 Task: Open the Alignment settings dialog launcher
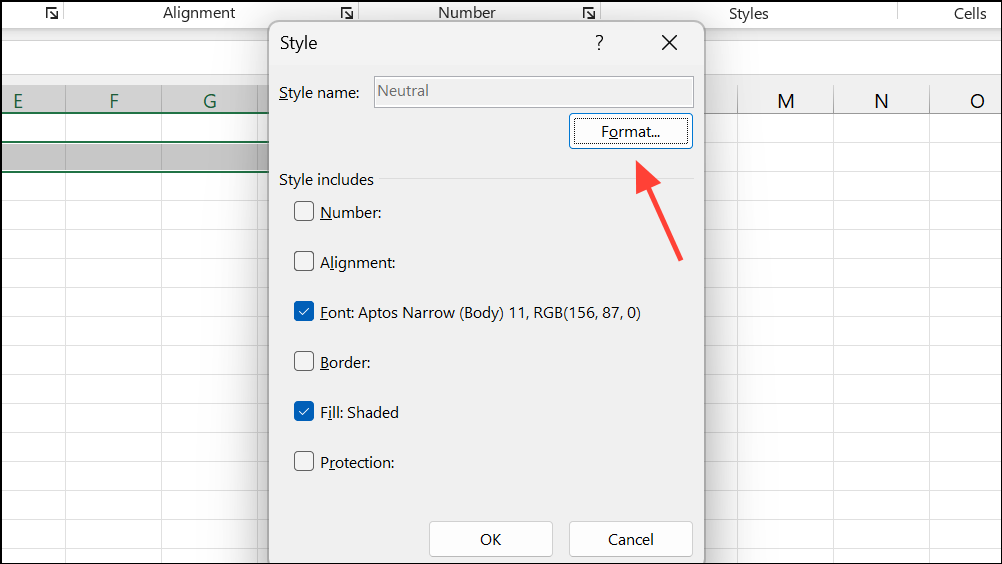pyautogui.click(x=346, y=14)
